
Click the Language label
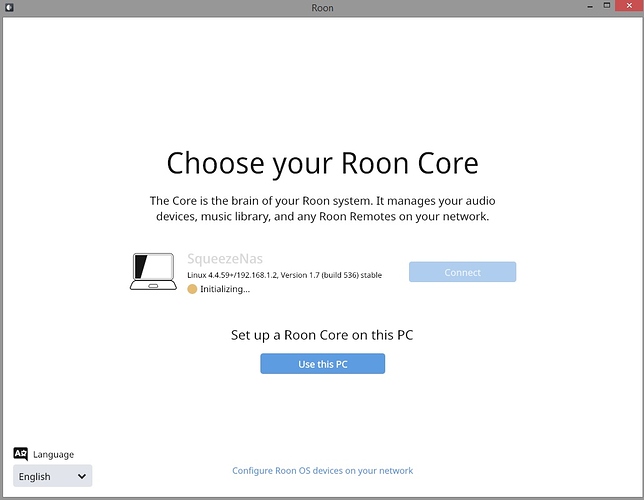[53, 454]
